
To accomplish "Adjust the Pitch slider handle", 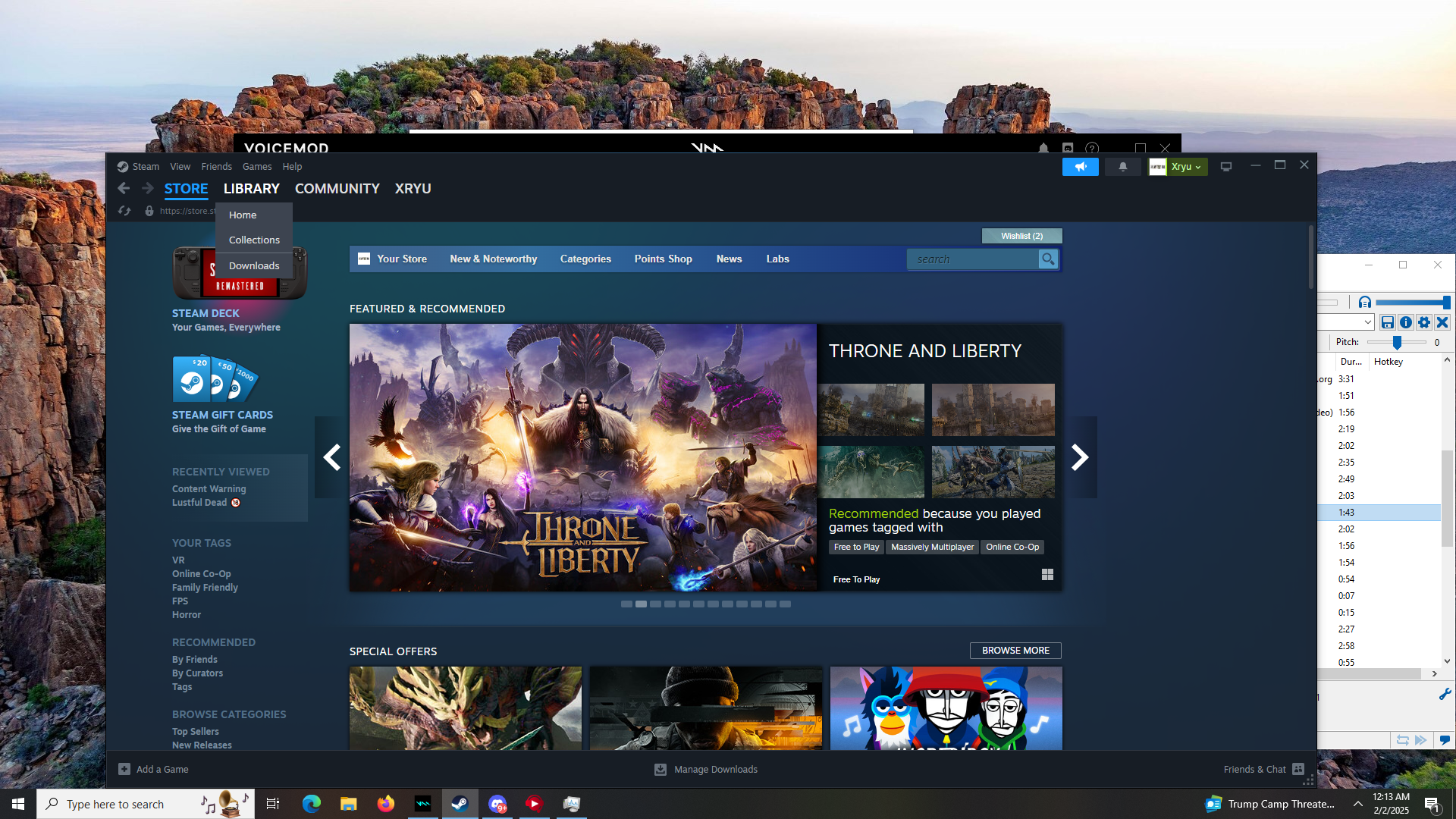I will pos(1397,343).
